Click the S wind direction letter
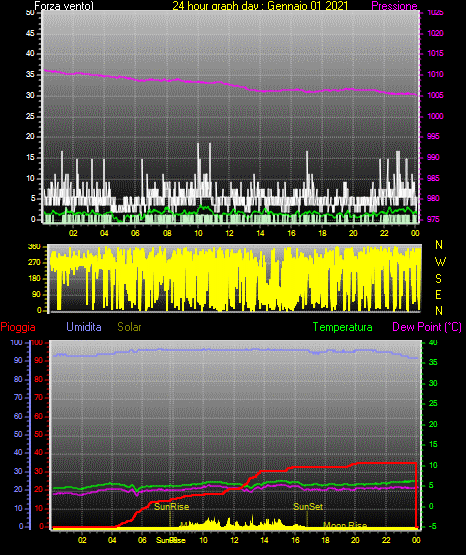 tap(438, 279)
